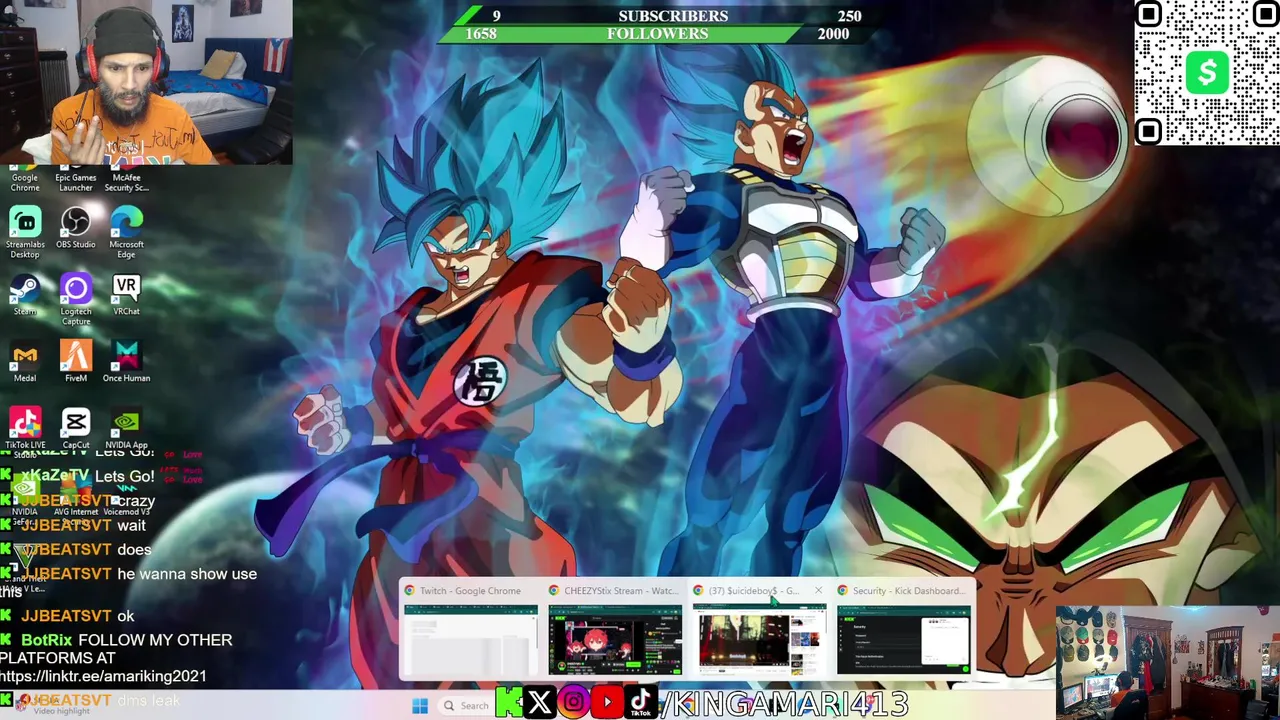
Task: Close the $uicideboy$ window preview
Action: pos(818,591)
